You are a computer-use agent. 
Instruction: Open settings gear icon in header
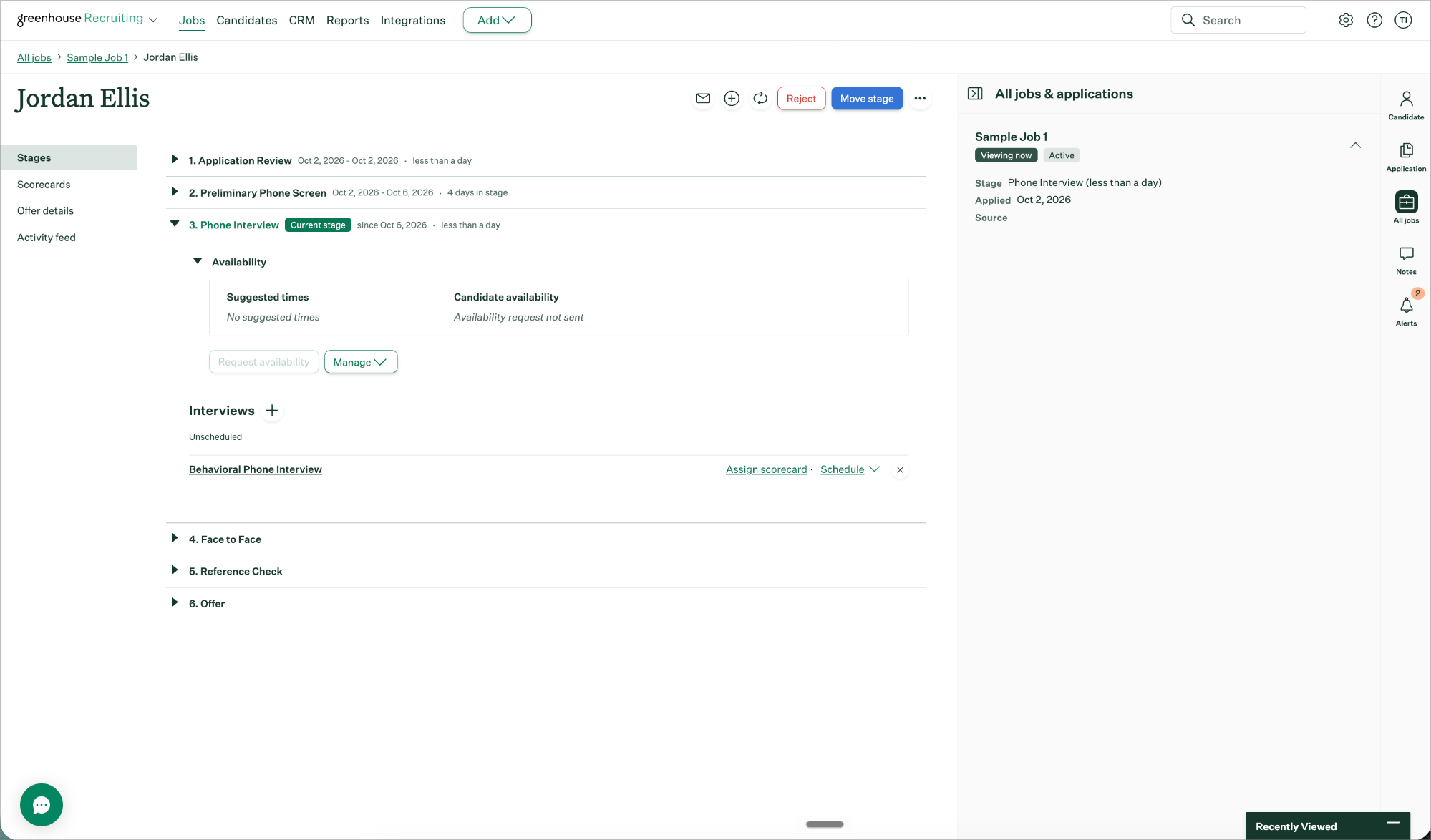pyautogui.click(x=1346, y=20)
